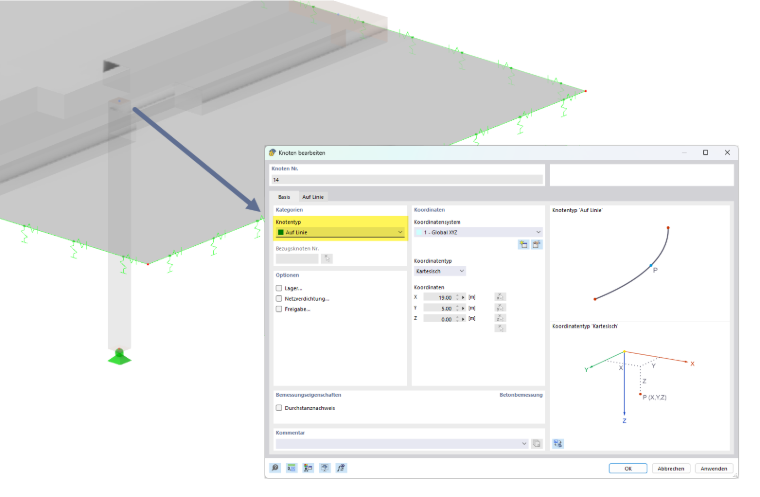Click the script function footer icon
The height and width of the screenshot is (497, 760).
(341, 468)
